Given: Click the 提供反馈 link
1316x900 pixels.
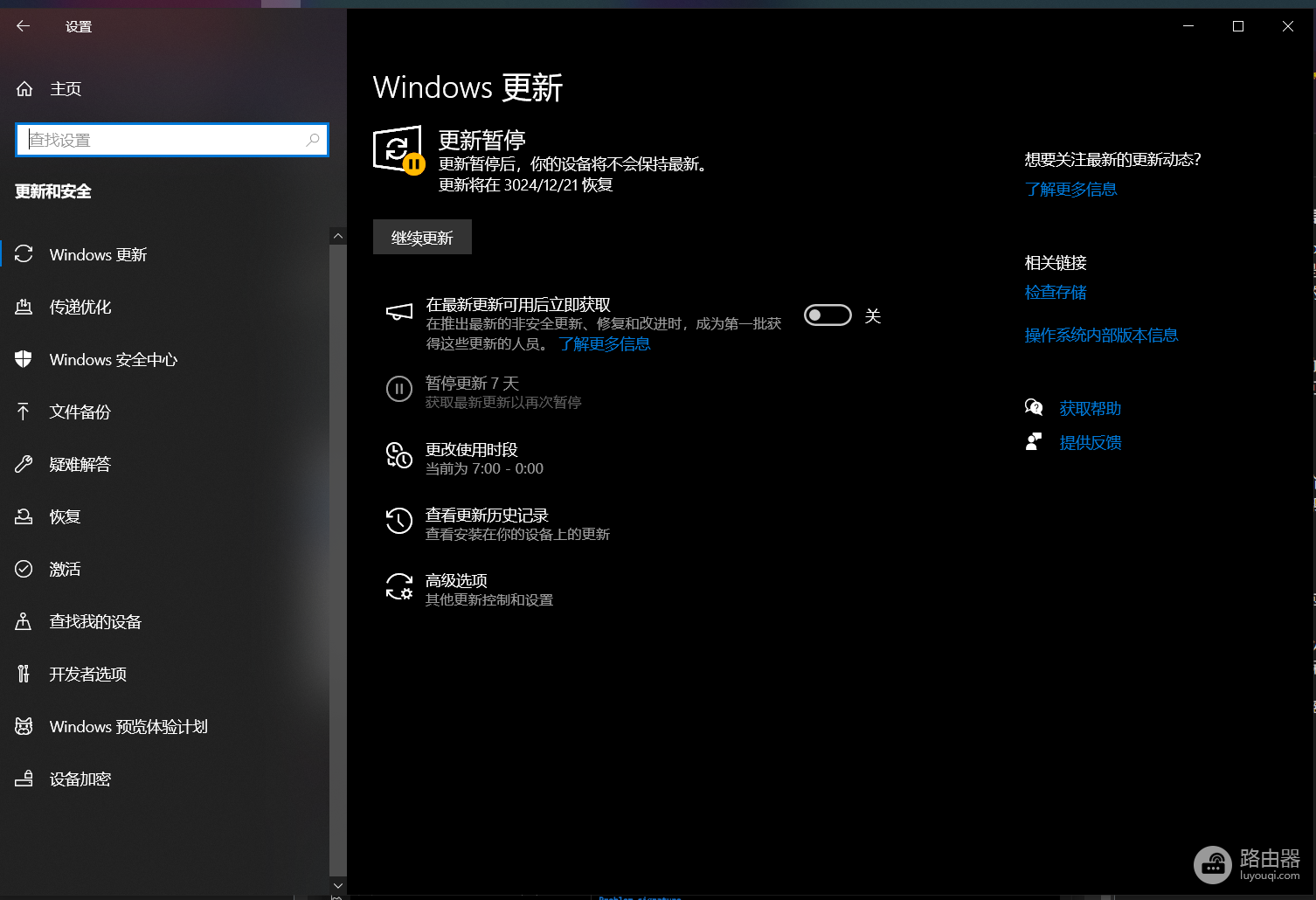Looking at the screenshot, I should click(1090, 443).
